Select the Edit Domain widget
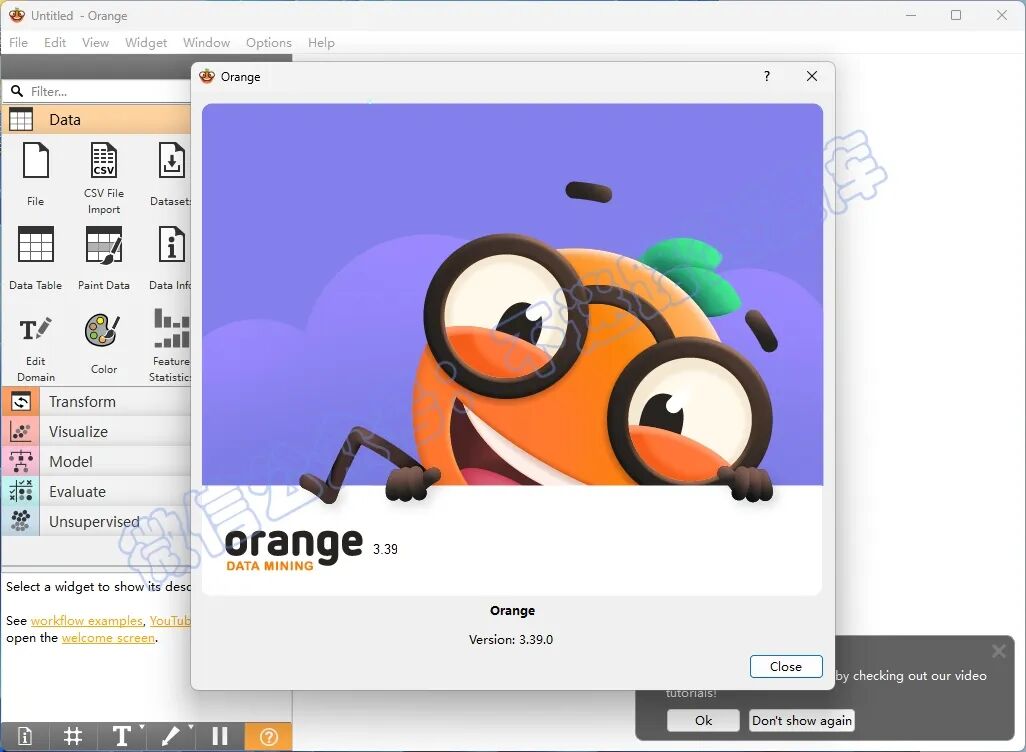The image size is (1026, 752). (35, 347)
